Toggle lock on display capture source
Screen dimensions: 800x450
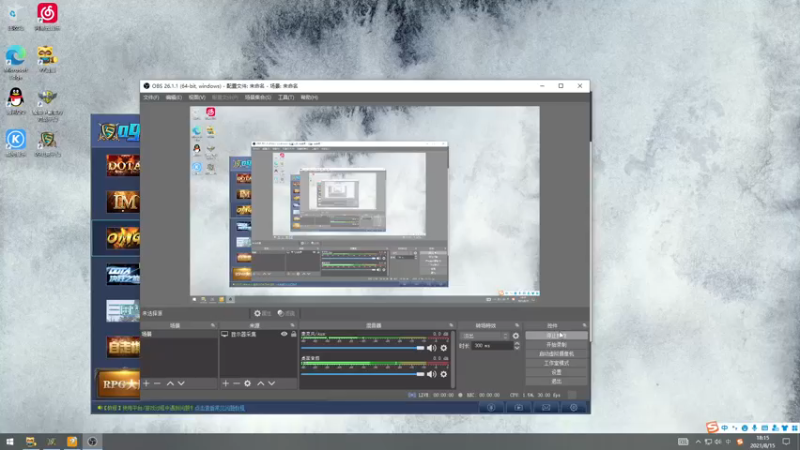pos(293,334)
